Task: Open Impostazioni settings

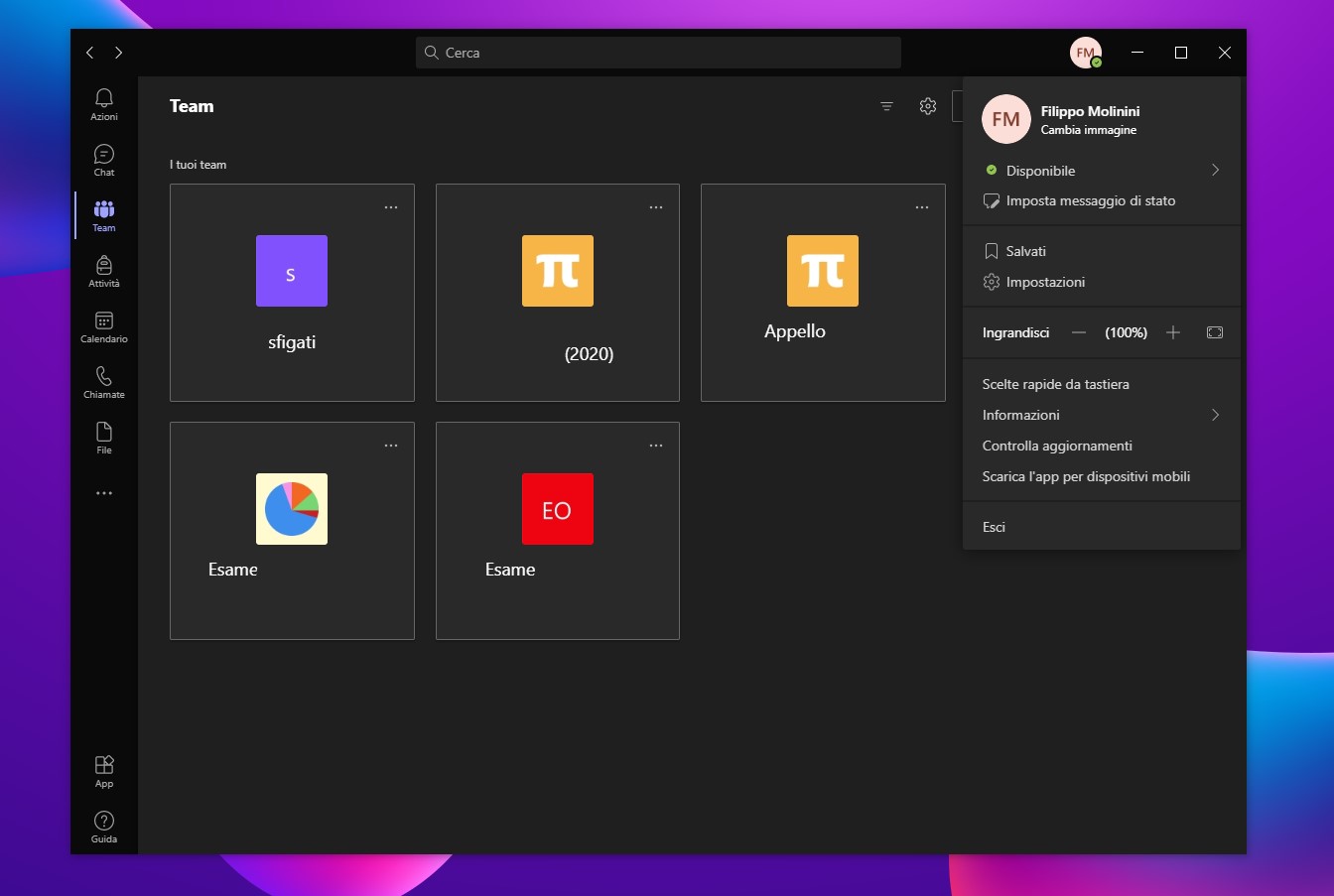Action: (1102, 282)
